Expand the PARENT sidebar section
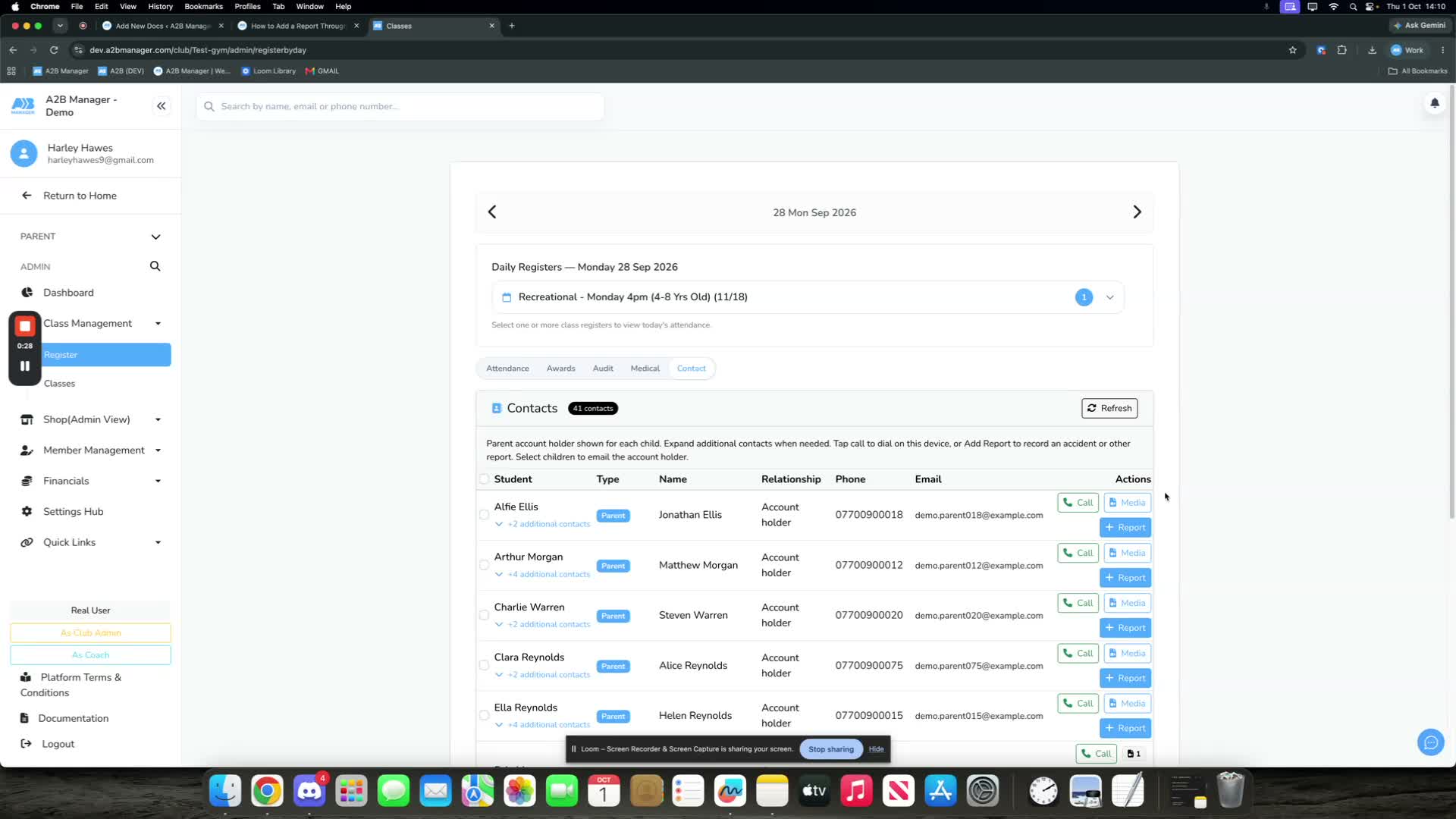The height and width of the screenshot is (819, 1456). tap(155, 237)
